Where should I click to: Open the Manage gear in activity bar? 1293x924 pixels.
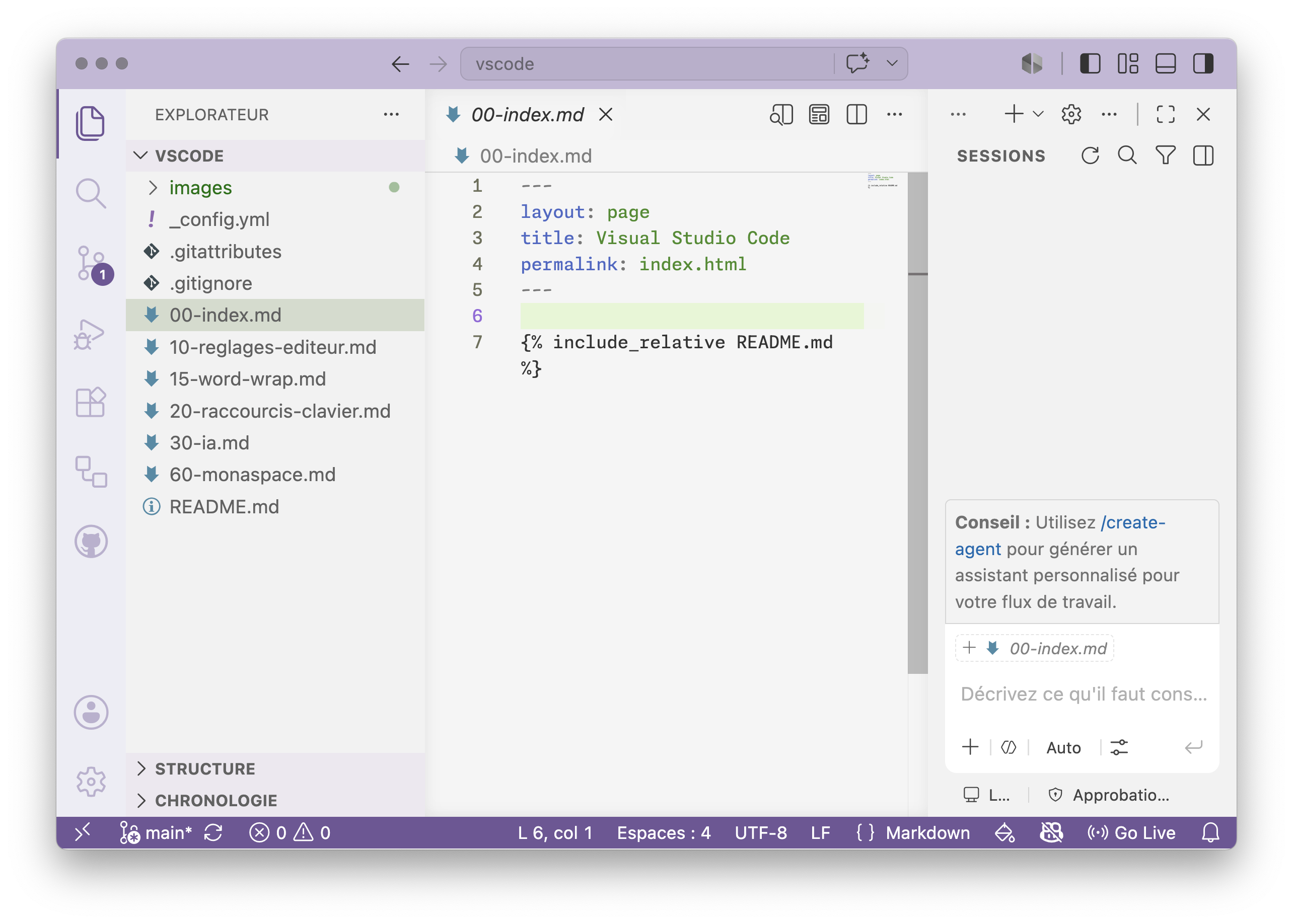click(91, 781)
